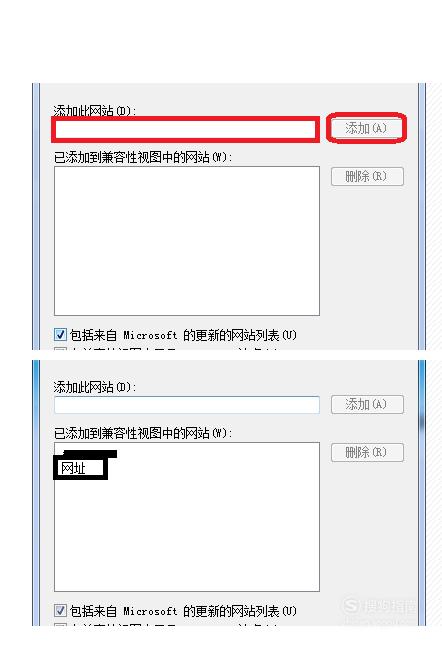Click upper 已添加到兼容性视图中的网站(W) label

[x=143, y=158]
